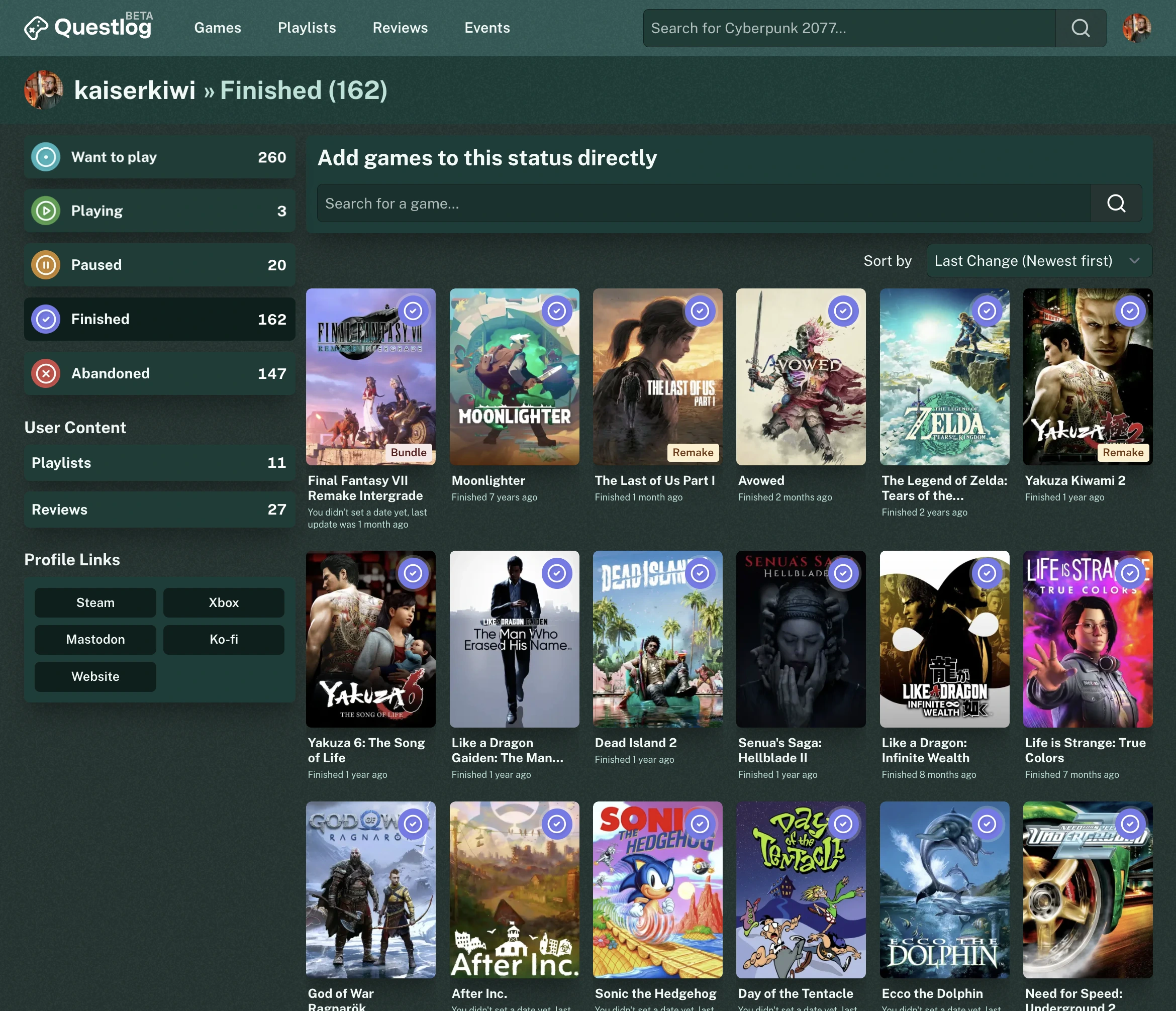Toggle finished badge on Yakuza 6 cover
This screenshot has height=1011, width=1176.
click(413, 573)
